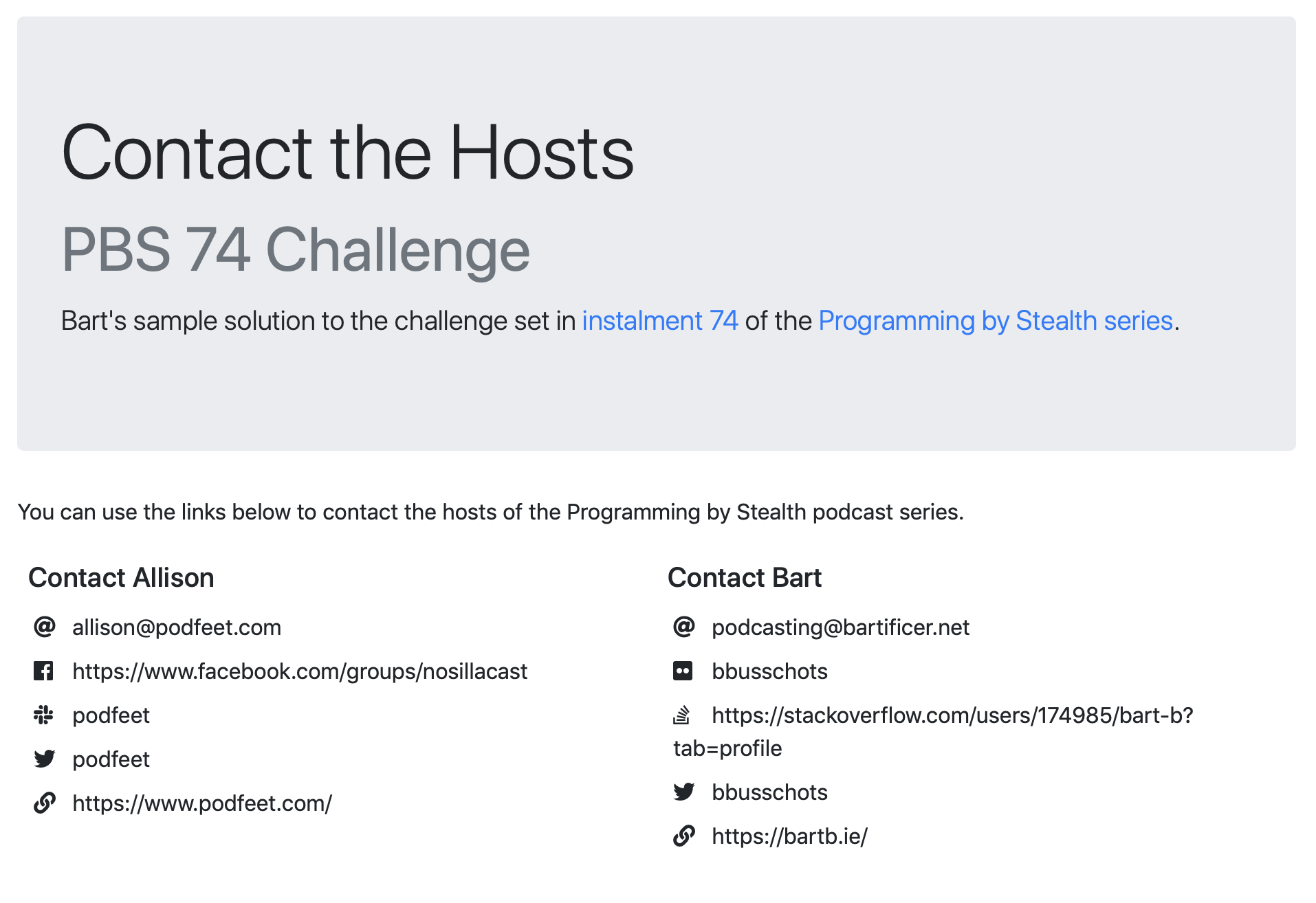Viewport: 1316px width, 903px height.
Task: Click the chain link icon beside bartb.ie
Action: pyautogui.click(x=684, y=836)
